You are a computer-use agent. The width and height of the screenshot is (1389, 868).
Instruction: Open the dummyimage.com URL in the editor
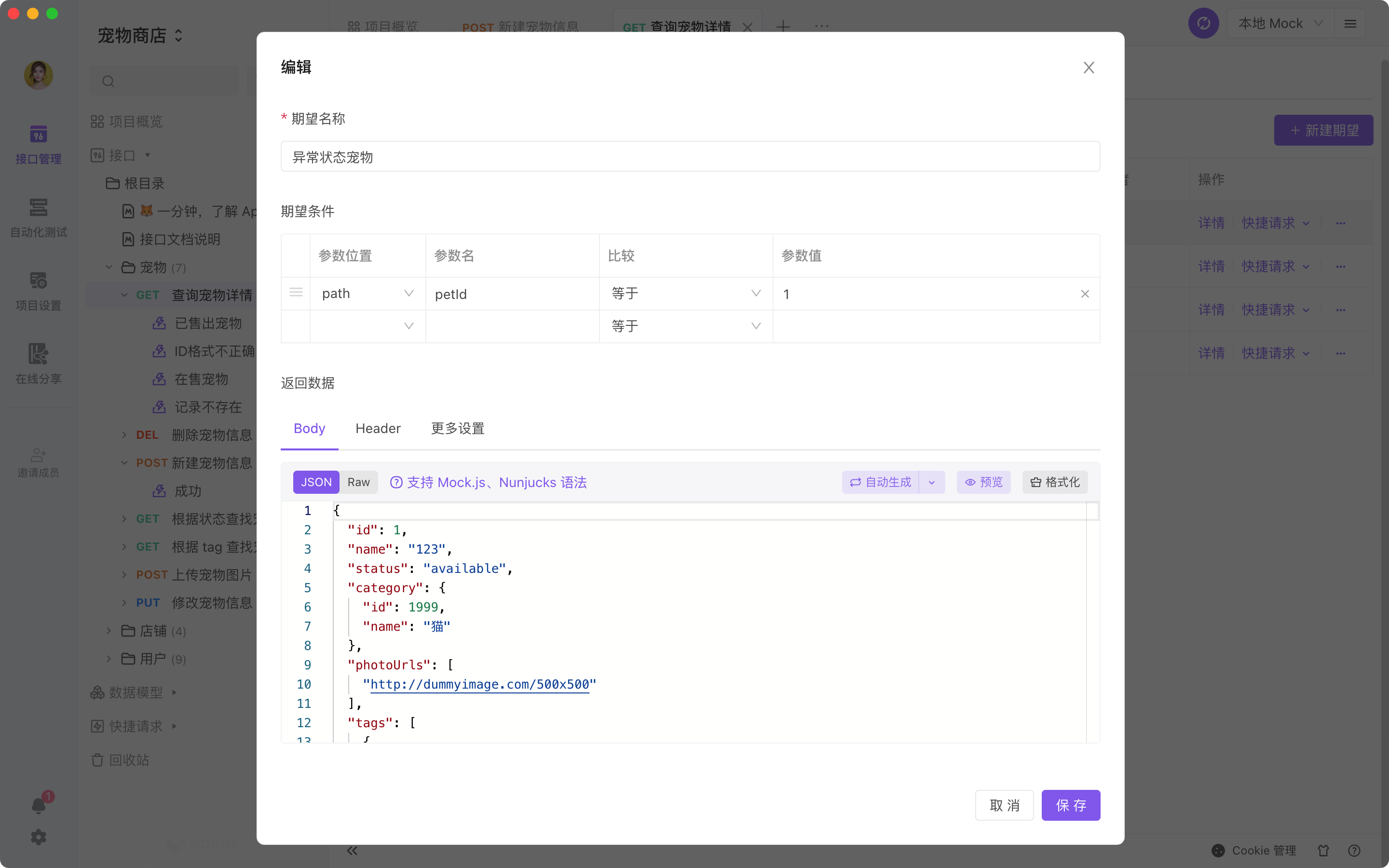click(479, 684)
